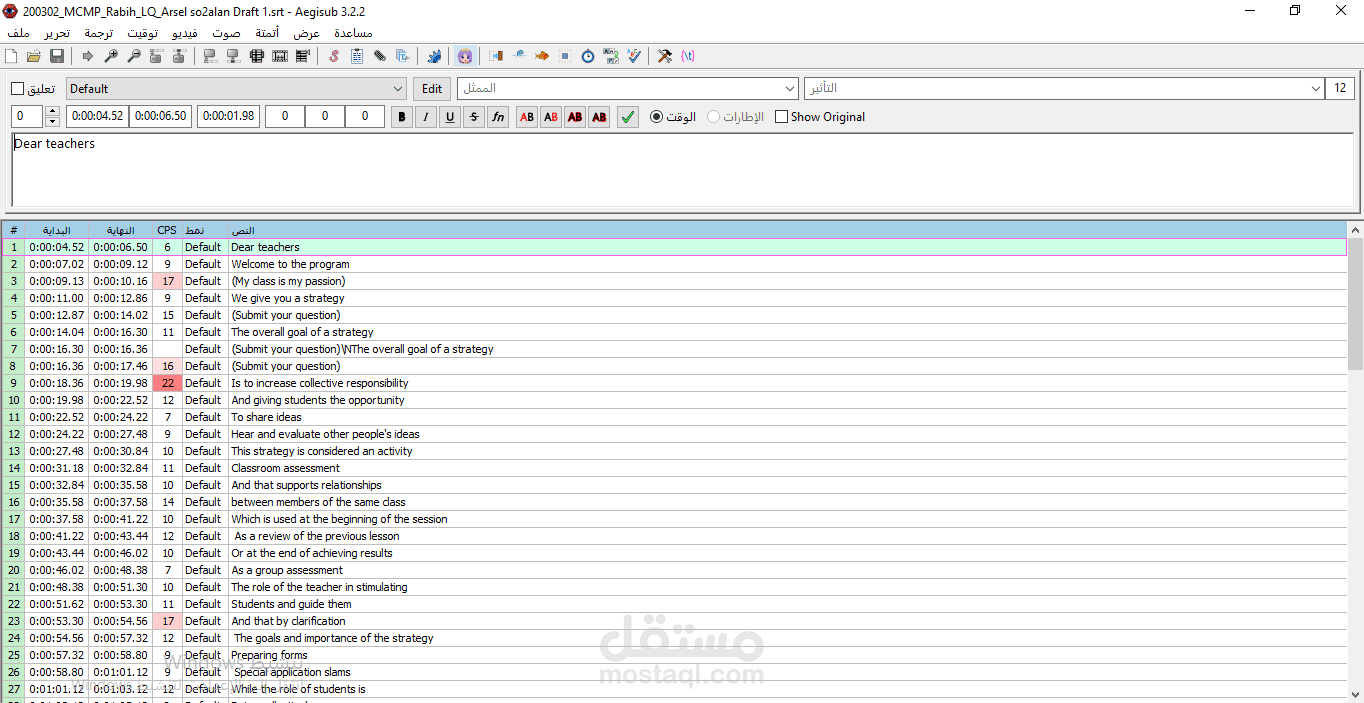This screenshot has width=1364, height=703.
Task: Click the fn font name button
Action: point(498,117)
